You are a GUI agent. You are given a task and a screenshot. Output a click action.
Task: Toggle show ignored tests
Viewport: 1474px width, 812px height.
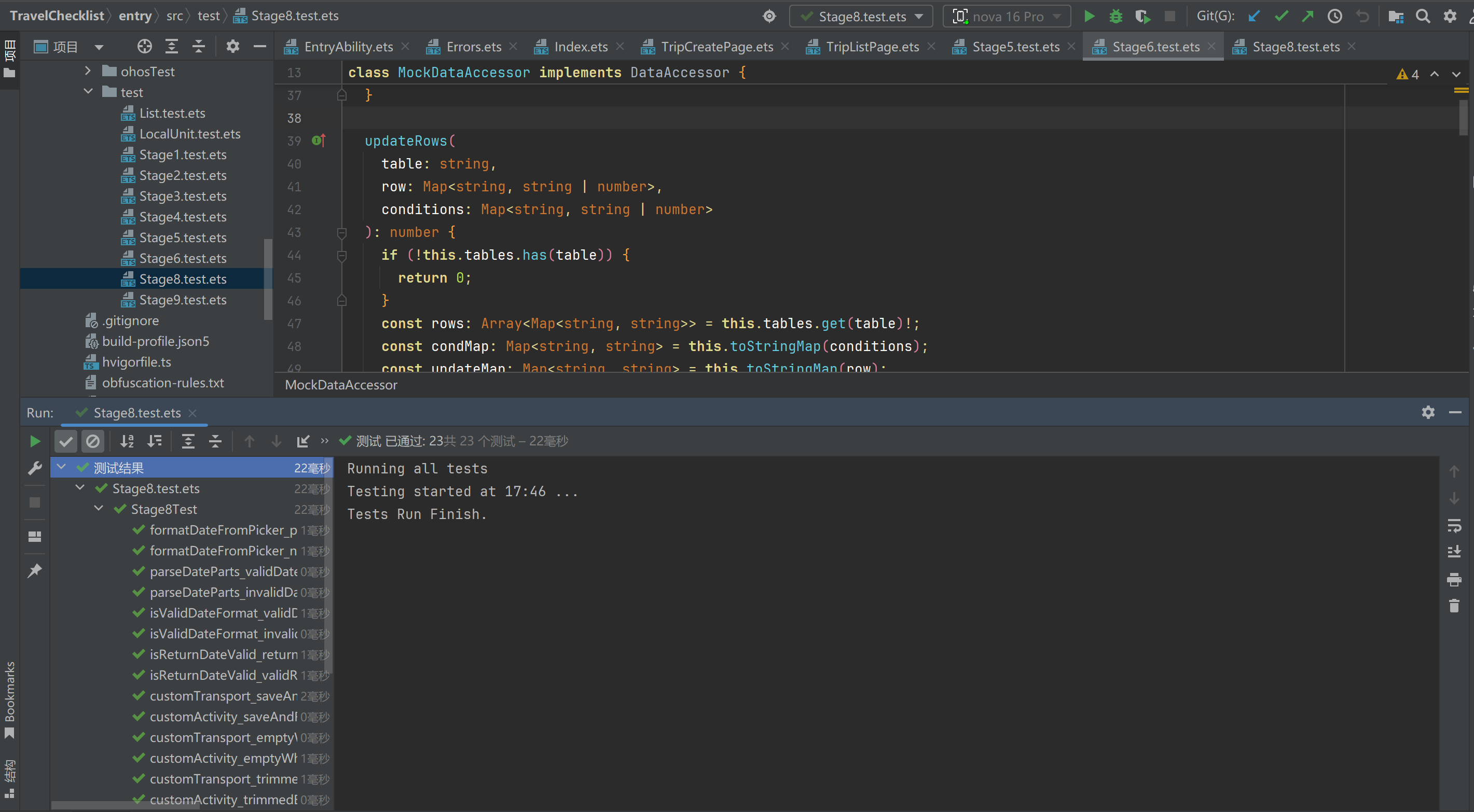[x=93, y=441]
